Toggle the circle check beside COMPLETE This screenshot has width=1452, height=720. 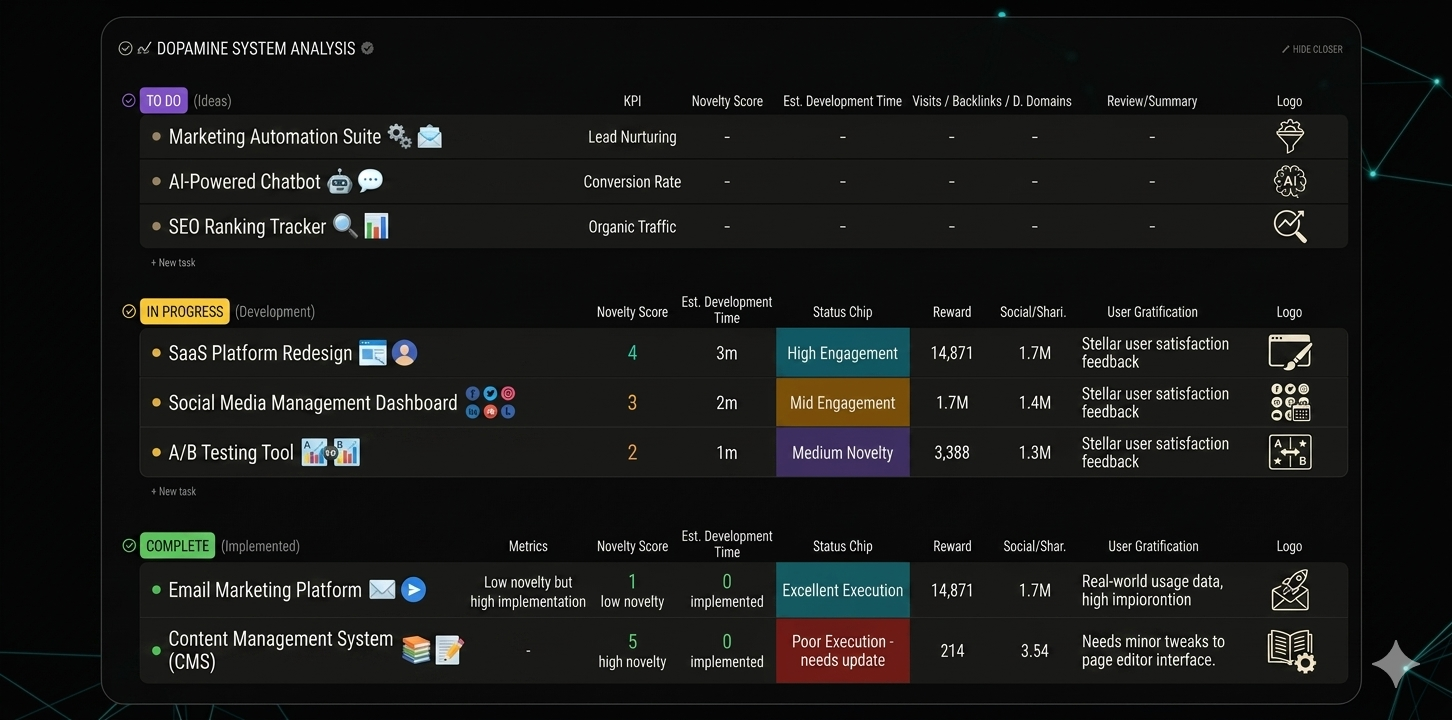tap(128, 546)
